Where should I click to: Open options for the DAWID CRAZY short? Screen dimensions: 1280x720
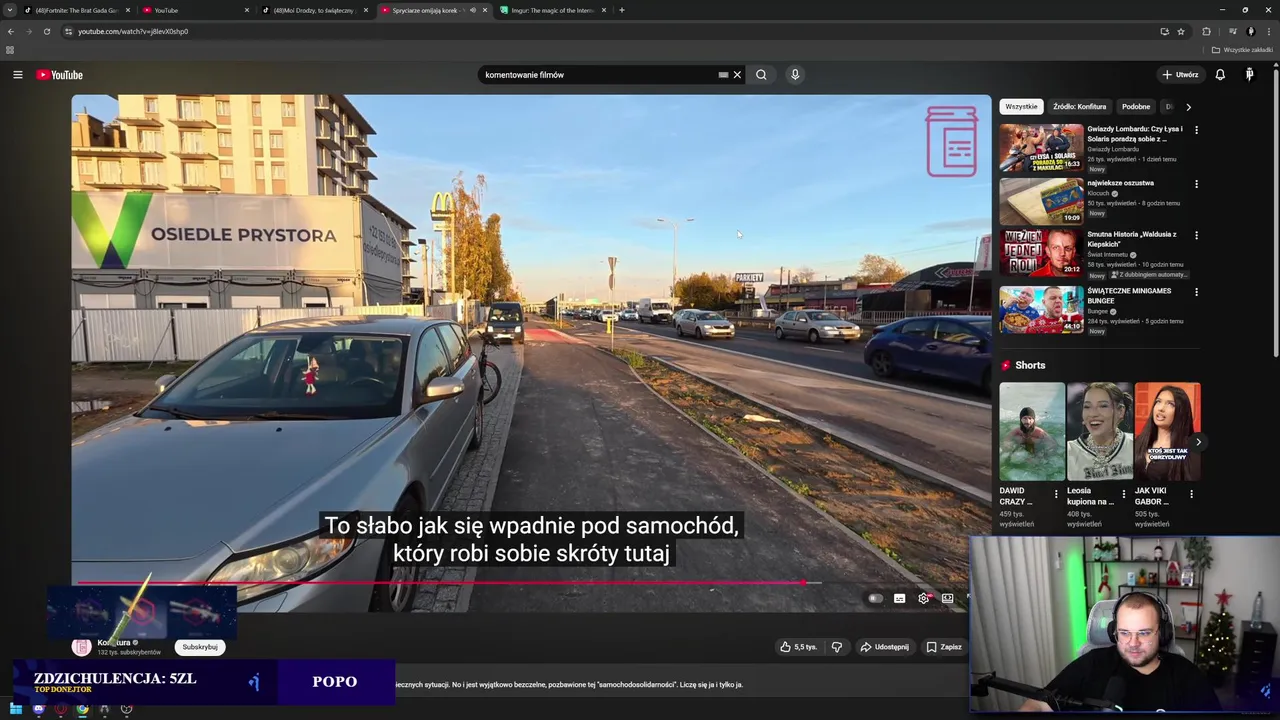coord(1056,494)
